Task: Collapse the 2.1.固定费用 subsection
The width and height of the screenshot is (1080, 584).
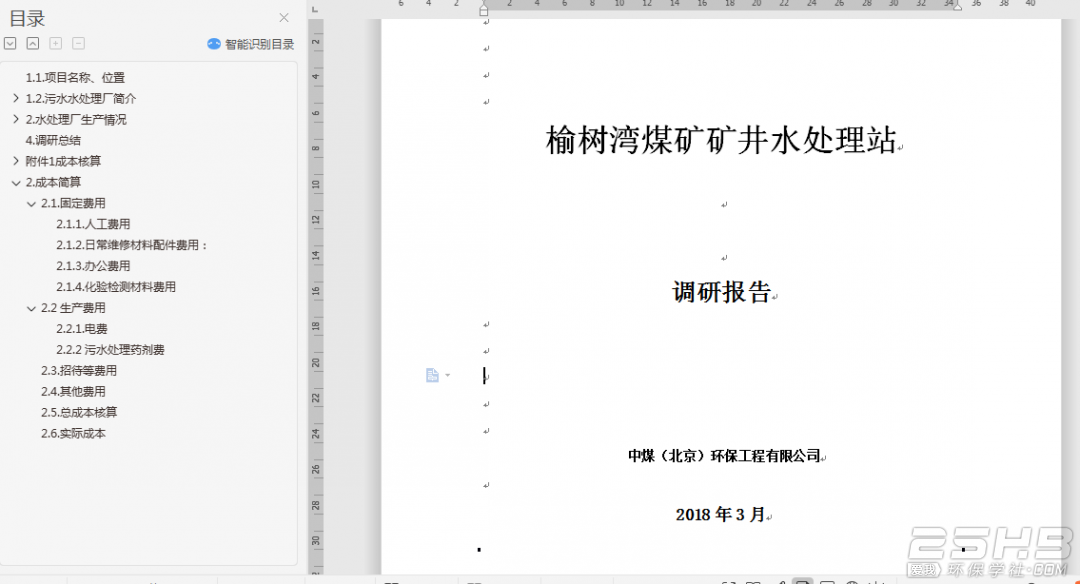Action: click(x=31, y=203)
